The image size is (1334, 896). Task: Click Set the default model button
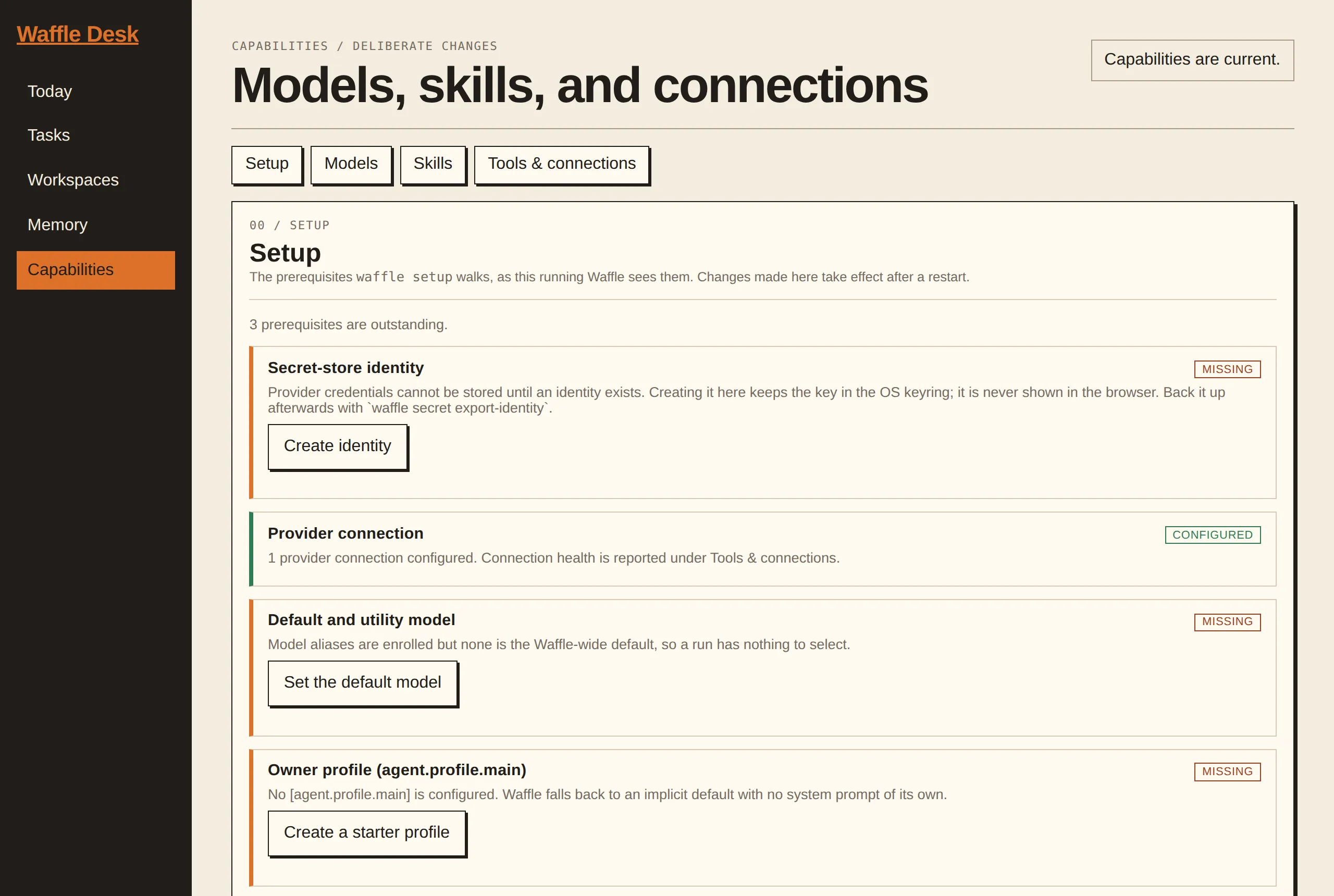362,683
